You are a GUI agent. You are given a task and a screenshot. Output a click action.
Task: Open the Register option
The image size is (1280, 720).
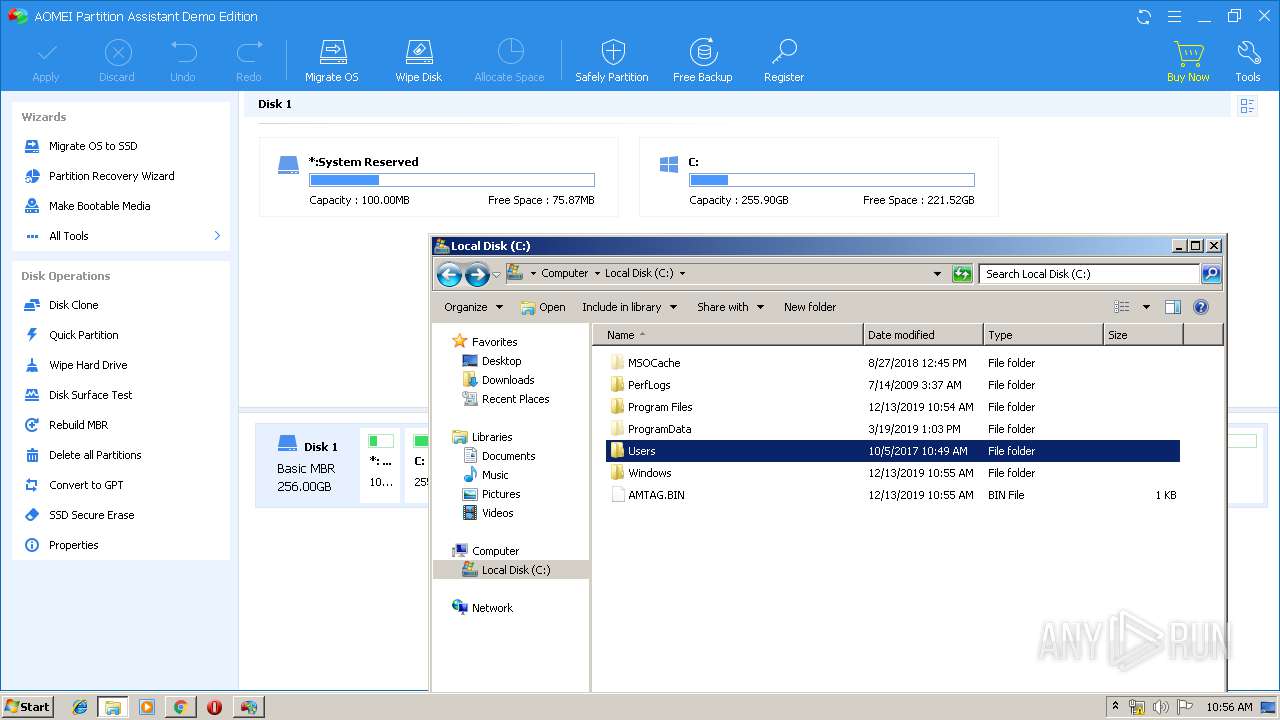coord(784,61)
